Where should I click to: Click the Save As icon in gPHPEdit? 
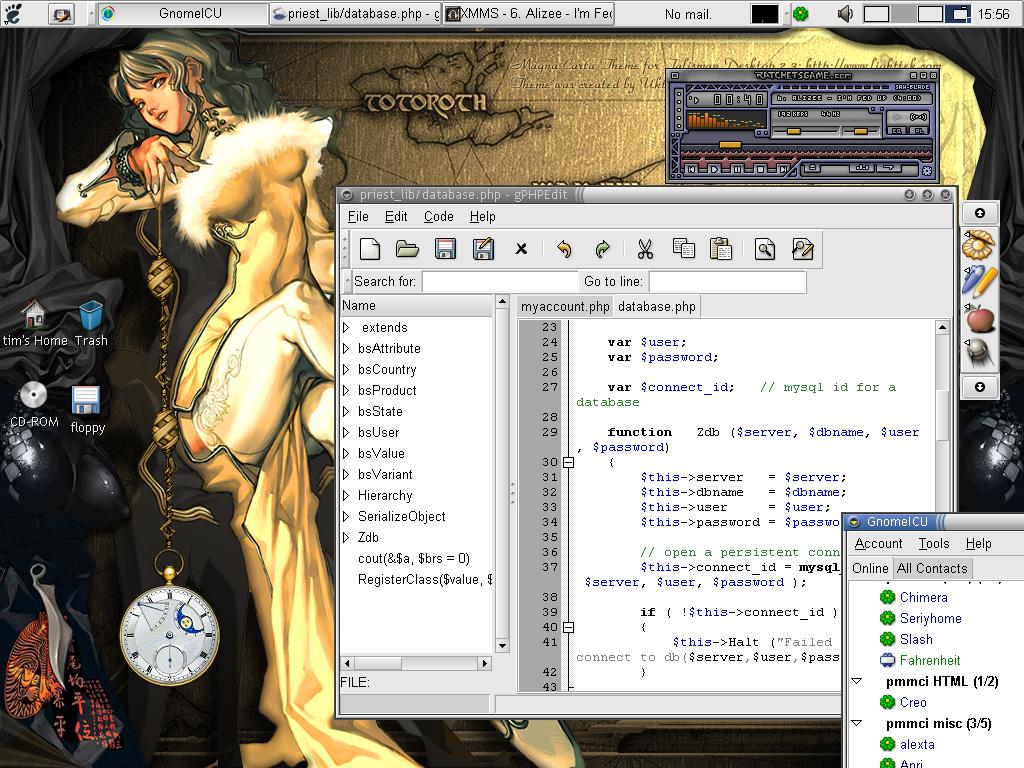pyautogui.click(x=483, y=249)
